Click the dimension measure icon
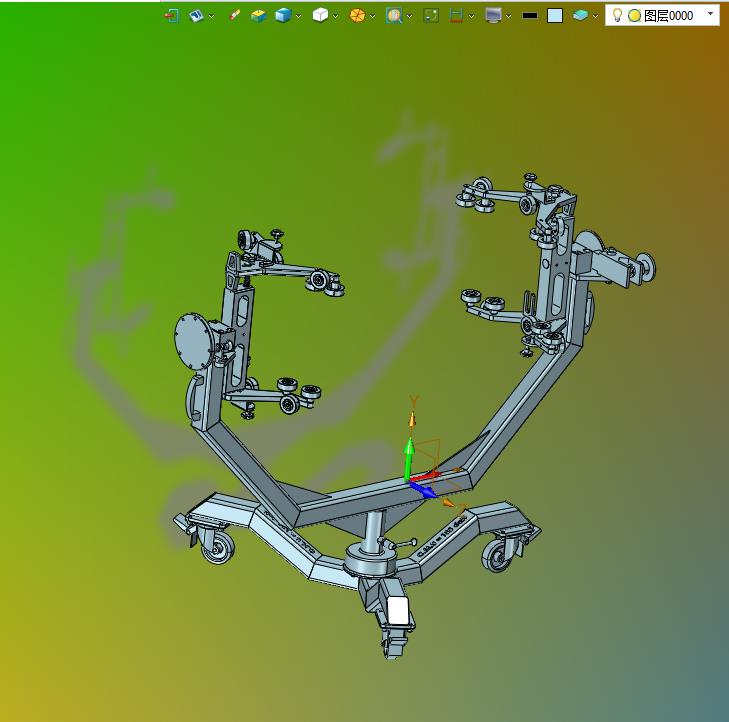The width and height of the screenshot is (729, 722). click(x=456, y=16)
